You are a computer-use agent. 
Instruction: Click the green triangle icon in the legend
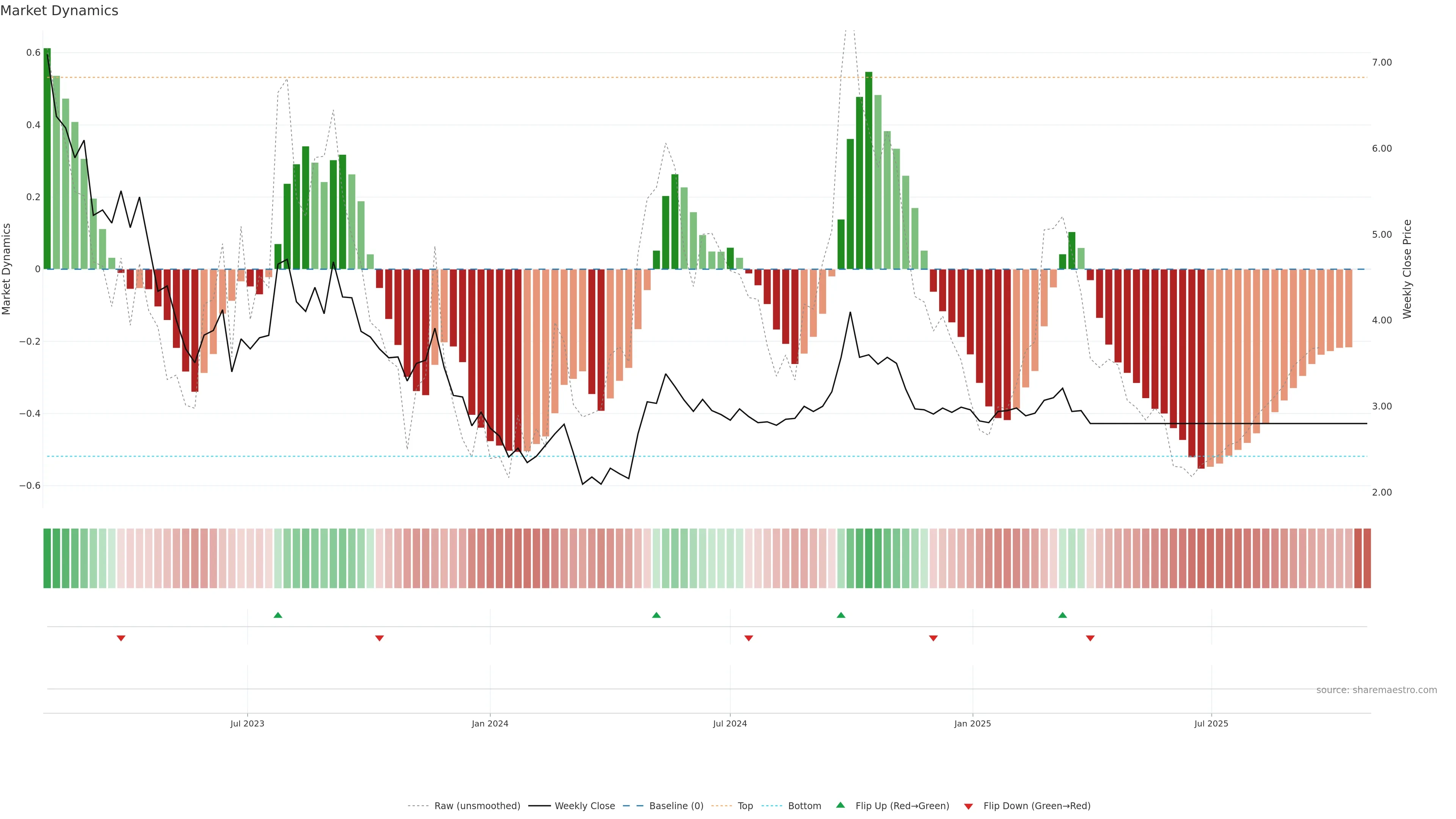(x=841, y=805)
